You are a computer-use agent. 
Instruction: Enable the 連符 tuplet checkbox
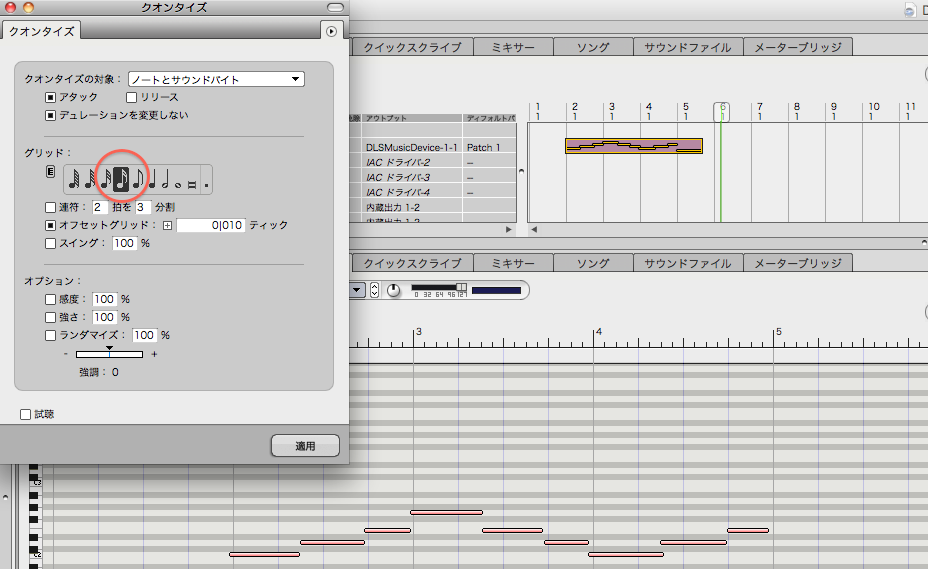click(50, 207)
